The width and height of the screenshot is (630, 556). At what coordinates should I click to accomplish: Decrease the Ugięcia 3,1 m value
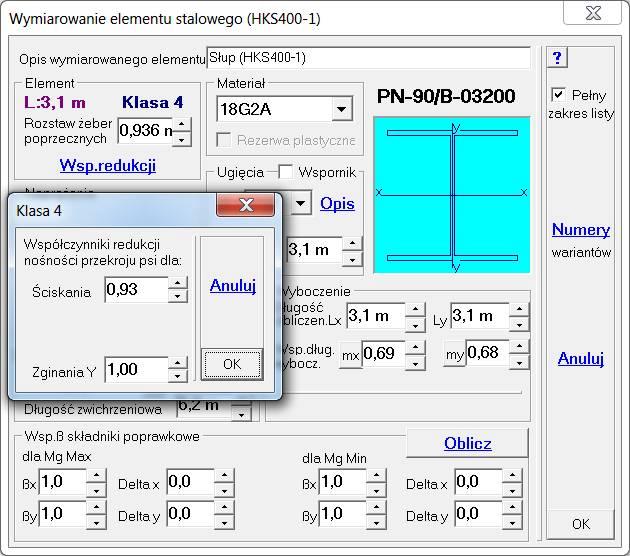click(352, 259)
